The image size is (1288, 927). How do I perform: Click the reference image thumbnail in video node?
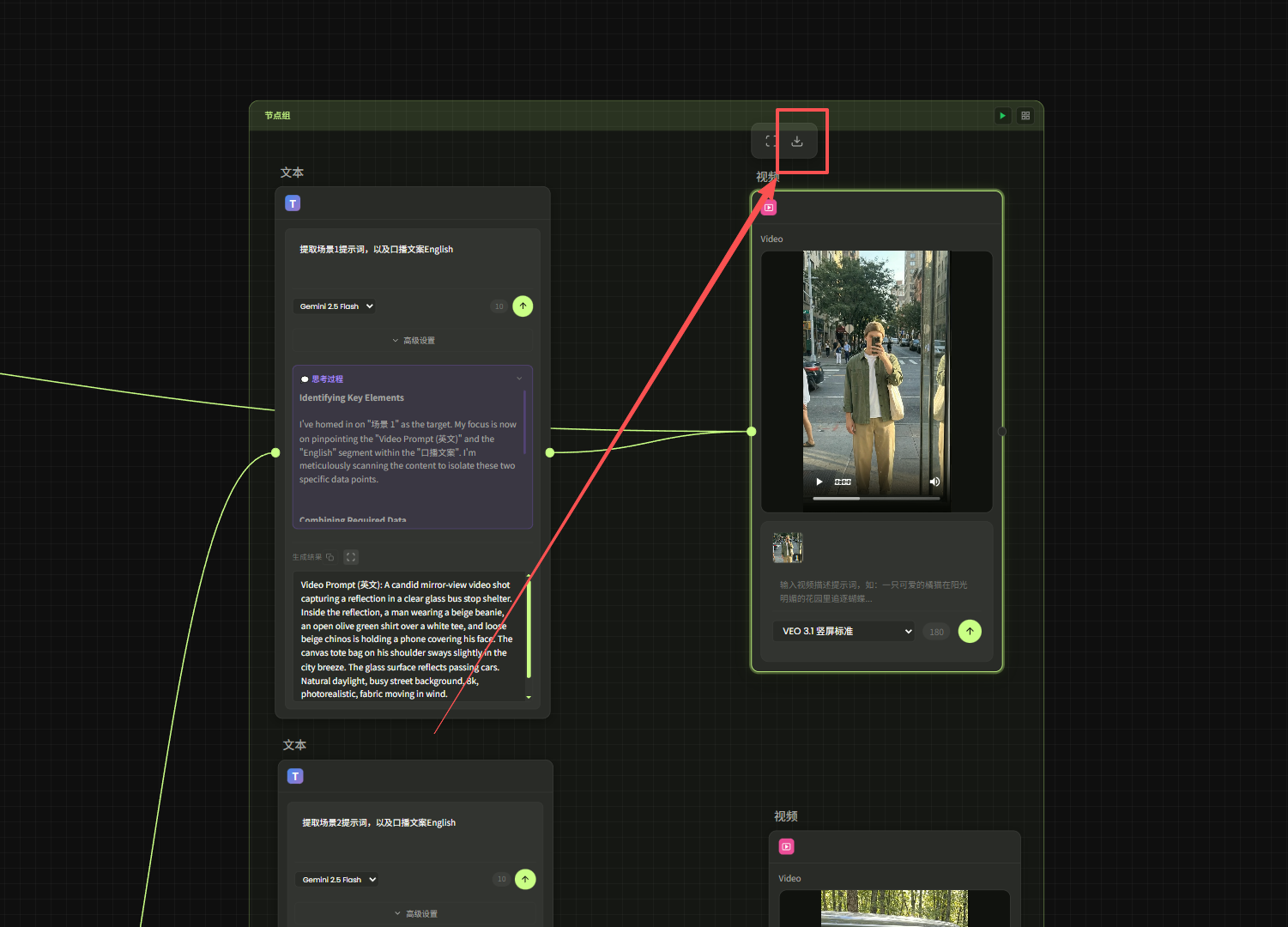point(787,548)
